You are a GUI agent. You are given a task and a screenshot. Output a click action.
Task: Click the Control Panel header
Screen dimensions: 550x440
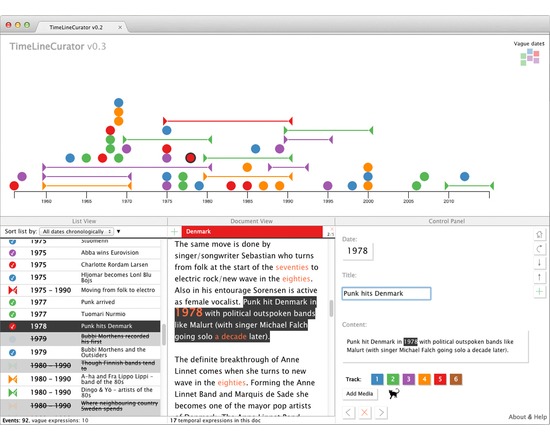pos(447,221)
